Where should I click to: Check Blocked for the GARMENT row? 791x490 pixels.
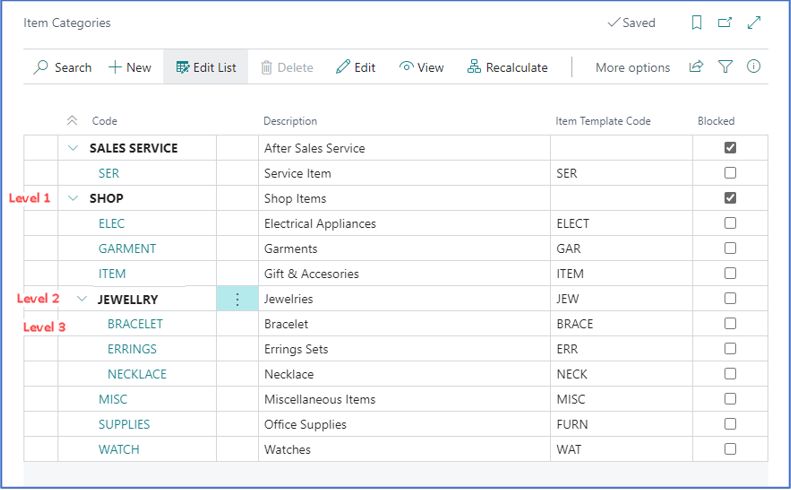coord(730,248)
